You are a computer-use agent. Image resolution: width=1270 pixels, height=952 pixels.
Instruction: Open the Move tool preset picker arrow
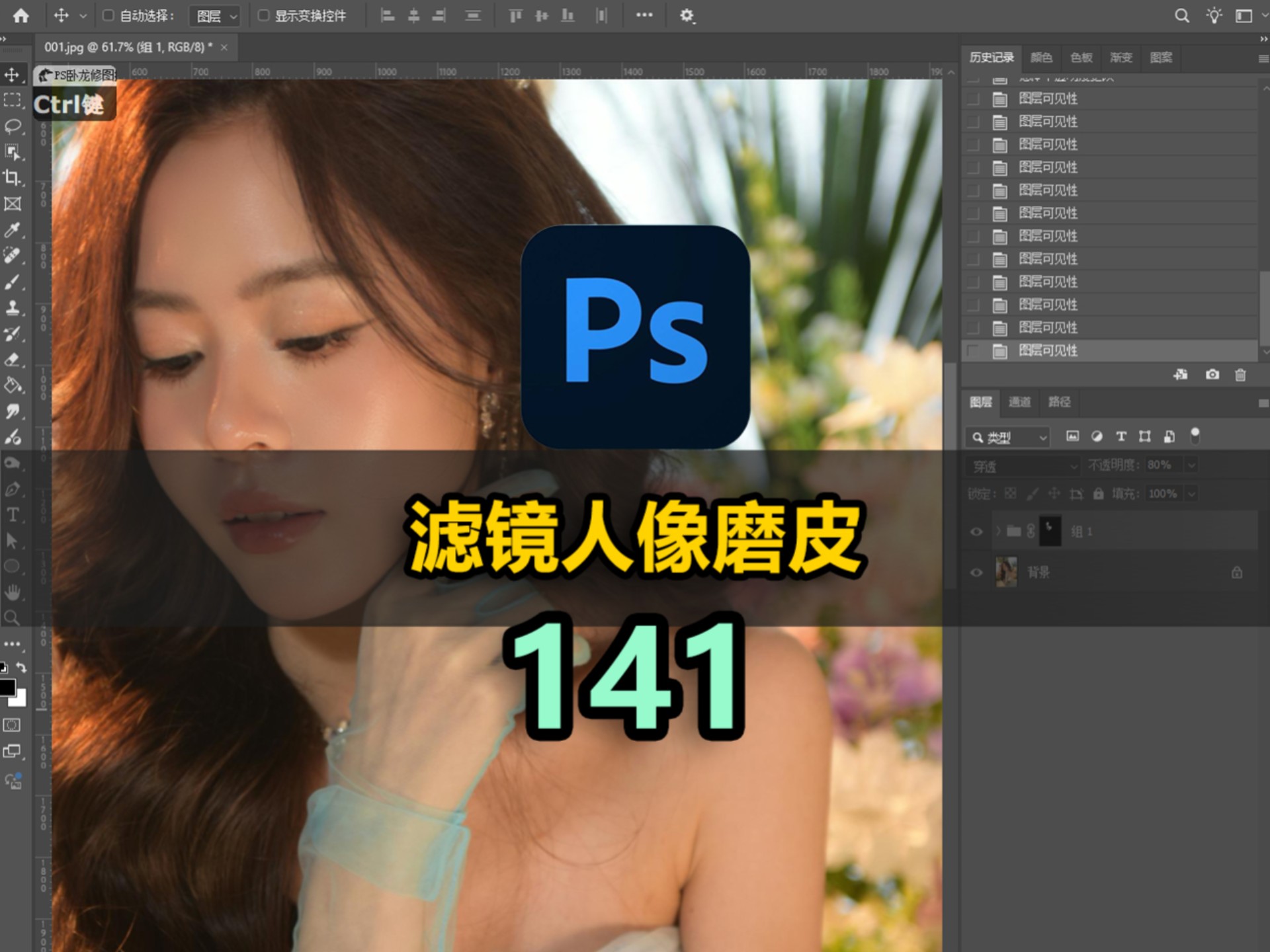pos(83,15)
